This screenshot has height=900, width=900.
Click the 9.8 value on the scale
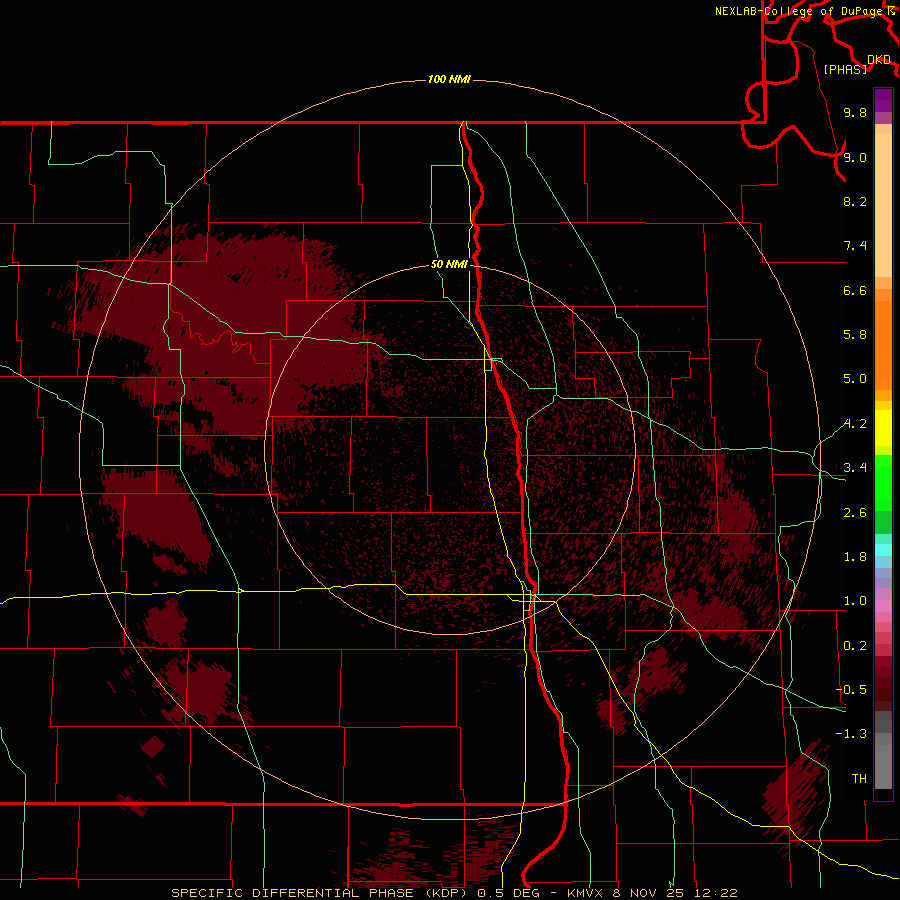pos(855,112)
